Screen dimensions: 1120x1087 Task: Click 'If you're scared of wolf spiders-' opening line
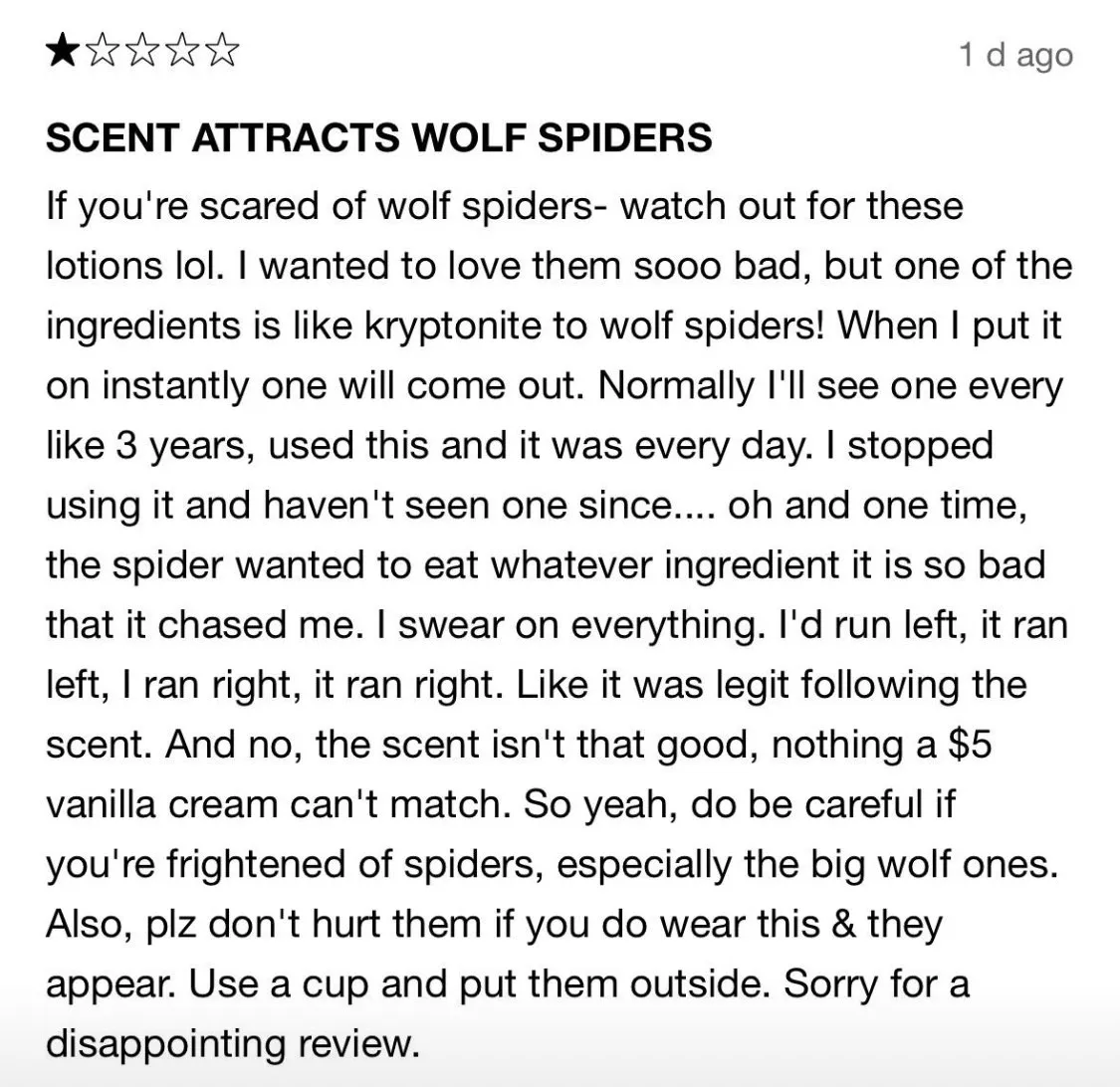328,206
